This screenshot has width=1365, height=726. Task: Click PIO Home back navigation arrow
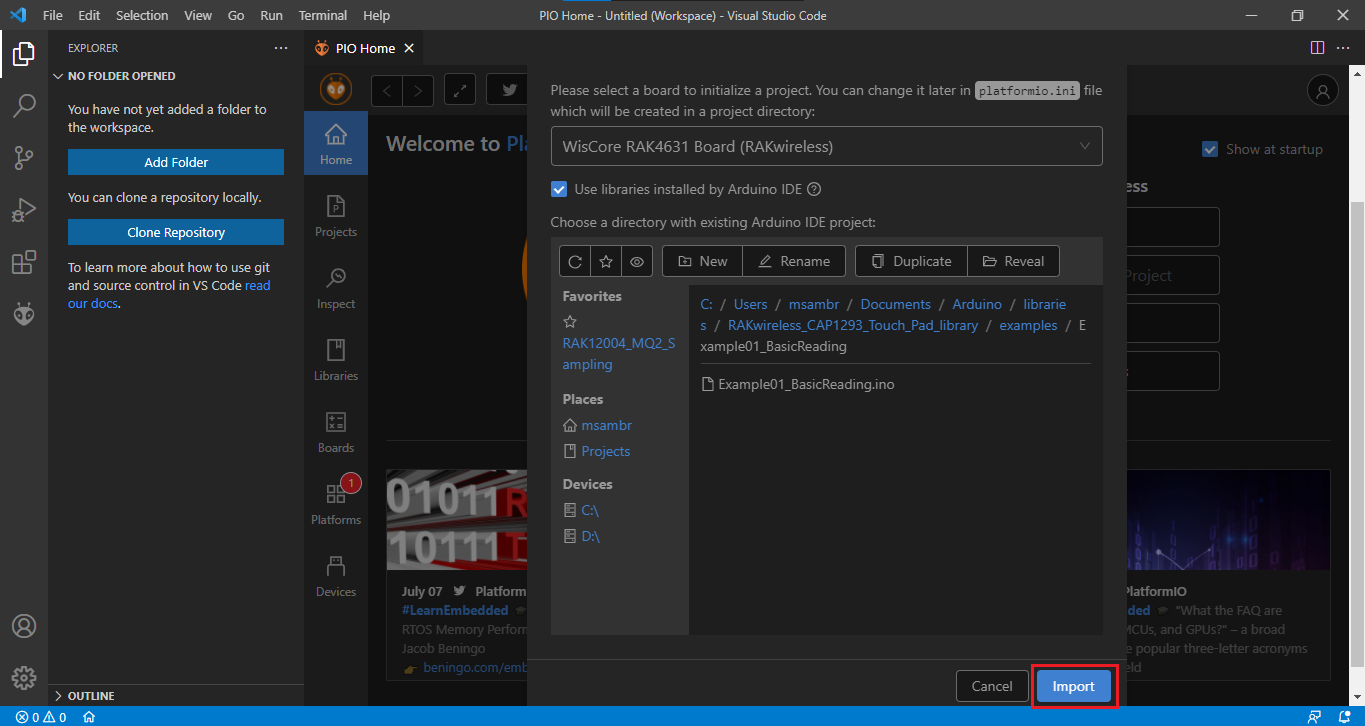387,90
